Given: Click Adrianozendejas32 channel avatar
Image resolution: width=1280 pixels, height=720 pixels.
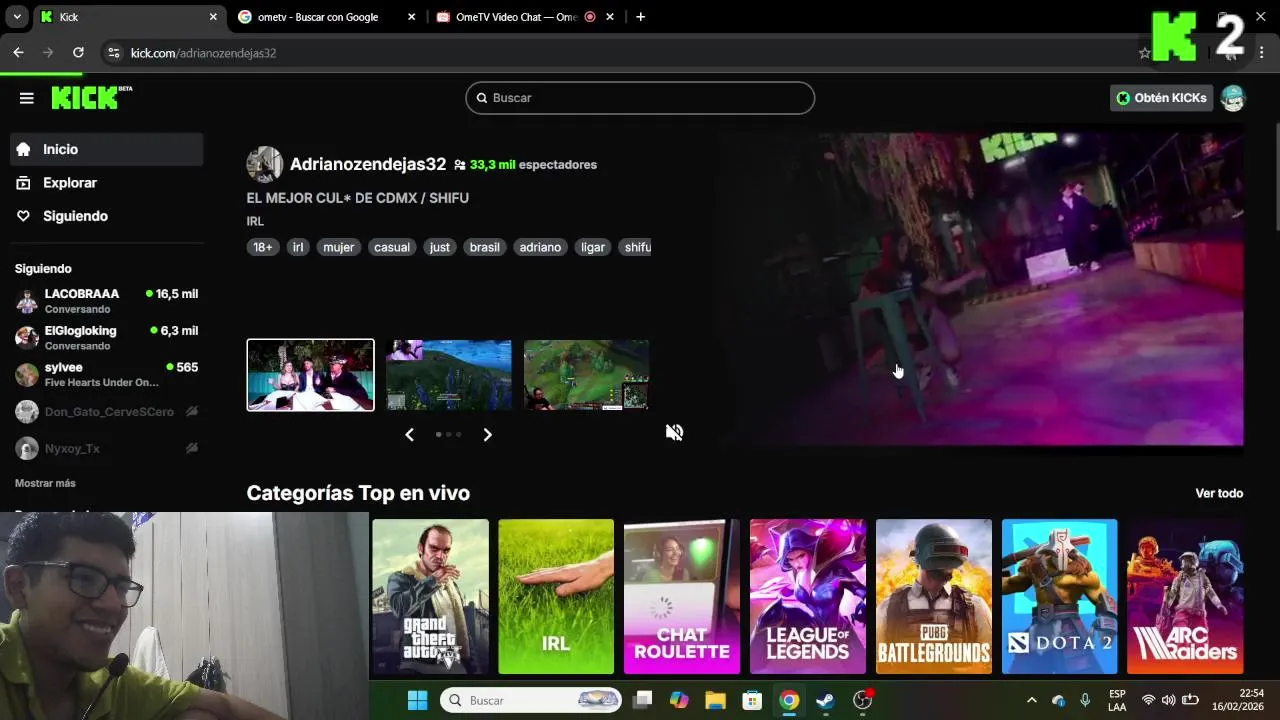Looking at the screenshot, I should [x=265, y=165].
